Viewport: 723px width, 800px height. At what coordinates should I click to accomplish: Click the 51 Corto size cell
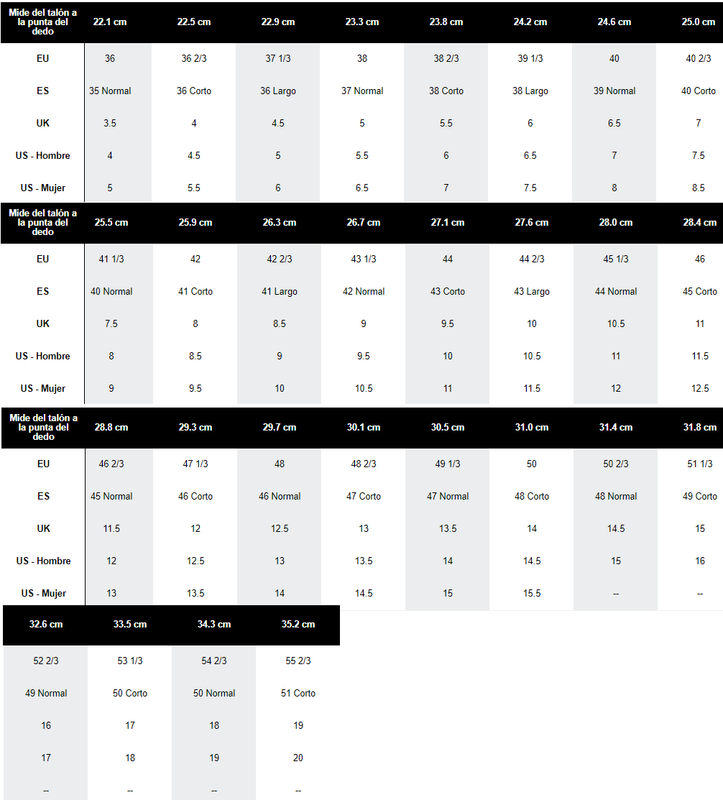(298, 693)
